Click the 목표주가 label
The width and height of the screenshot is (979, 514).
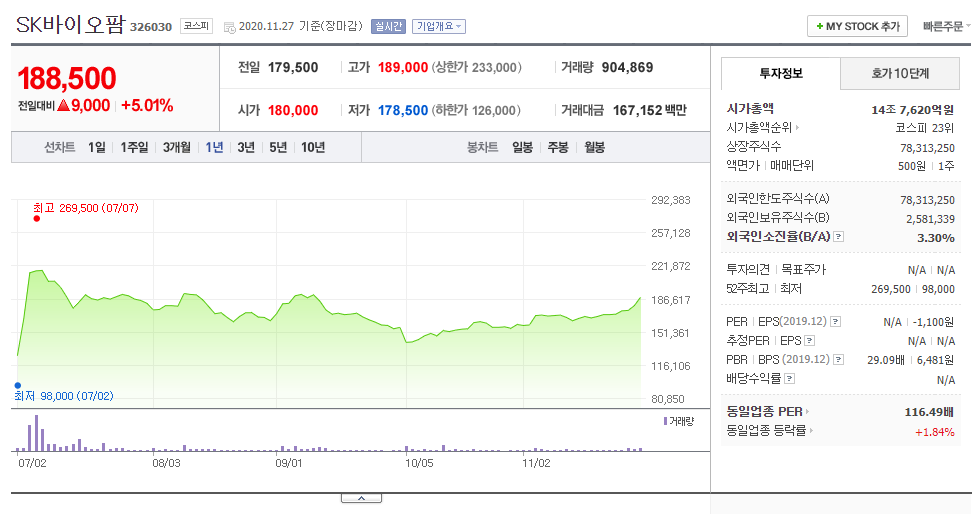click(x=804, y=270)
